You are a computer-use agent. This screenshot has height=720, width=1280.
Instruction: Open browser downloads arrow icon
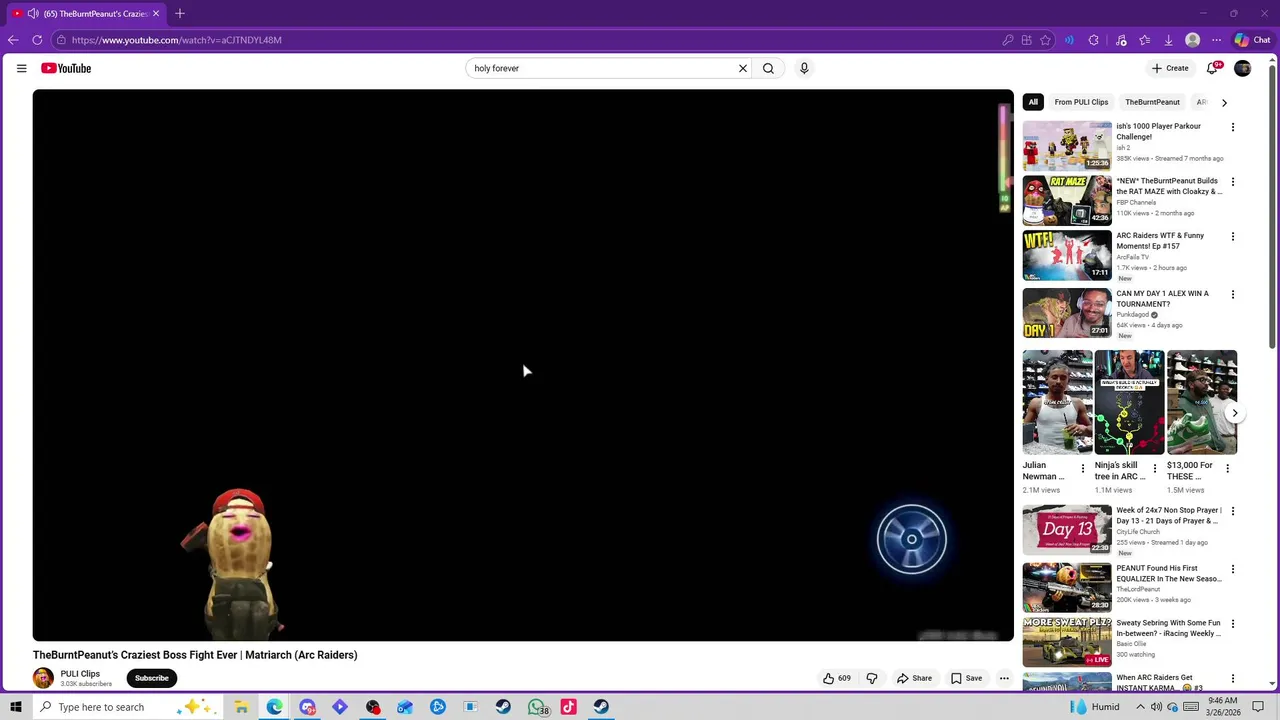pos(1168,40)
